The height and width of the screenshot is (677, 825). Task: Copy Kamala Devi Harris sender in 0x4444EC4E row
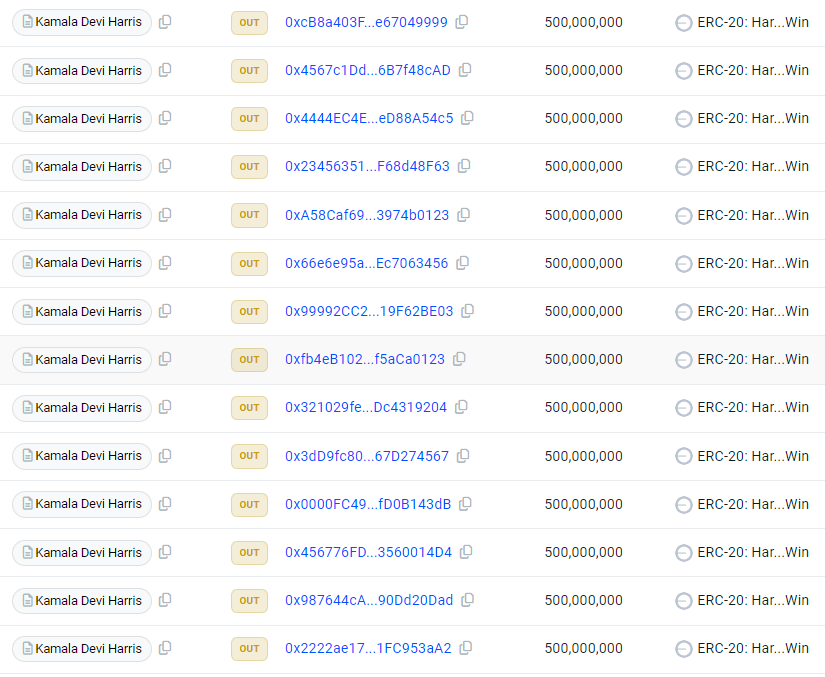pos(165,118)
